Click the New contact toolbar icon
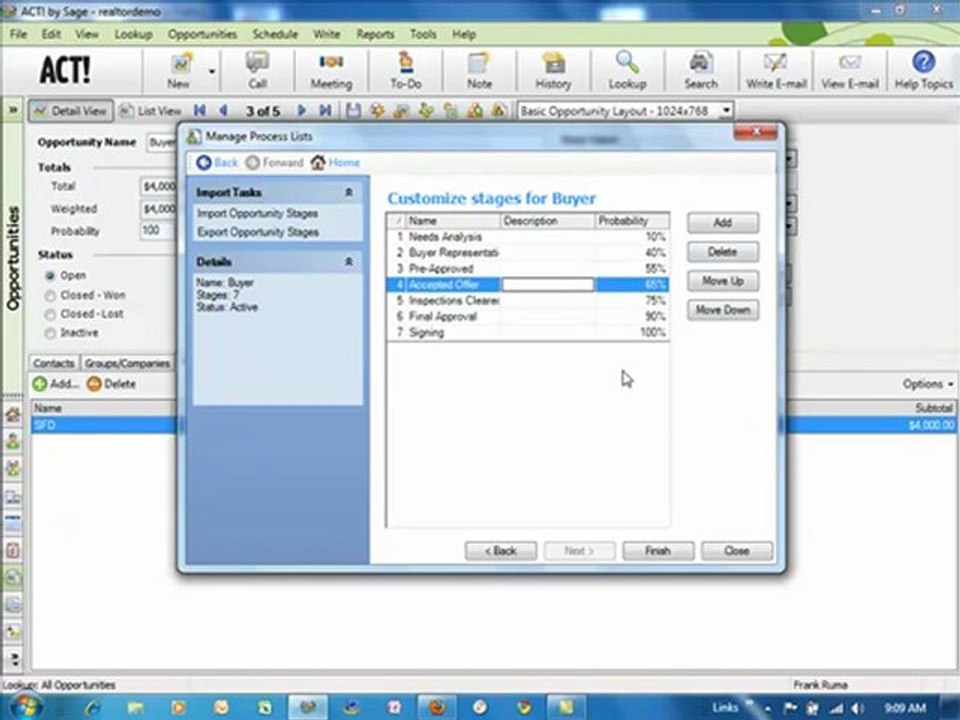Image resolution: width=960 pixels, height=720 pixels. pyautogui.click(x=179, y=70)
